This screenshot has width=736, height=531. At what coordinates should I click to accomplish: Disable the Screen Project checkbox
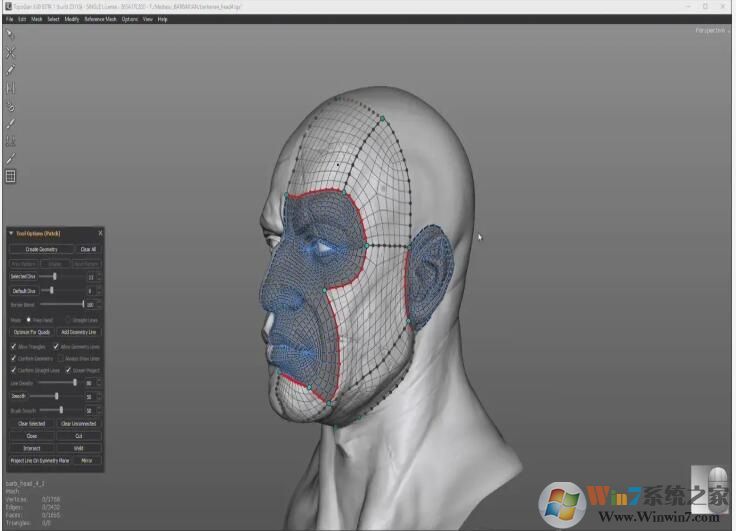tap(68, 370)
